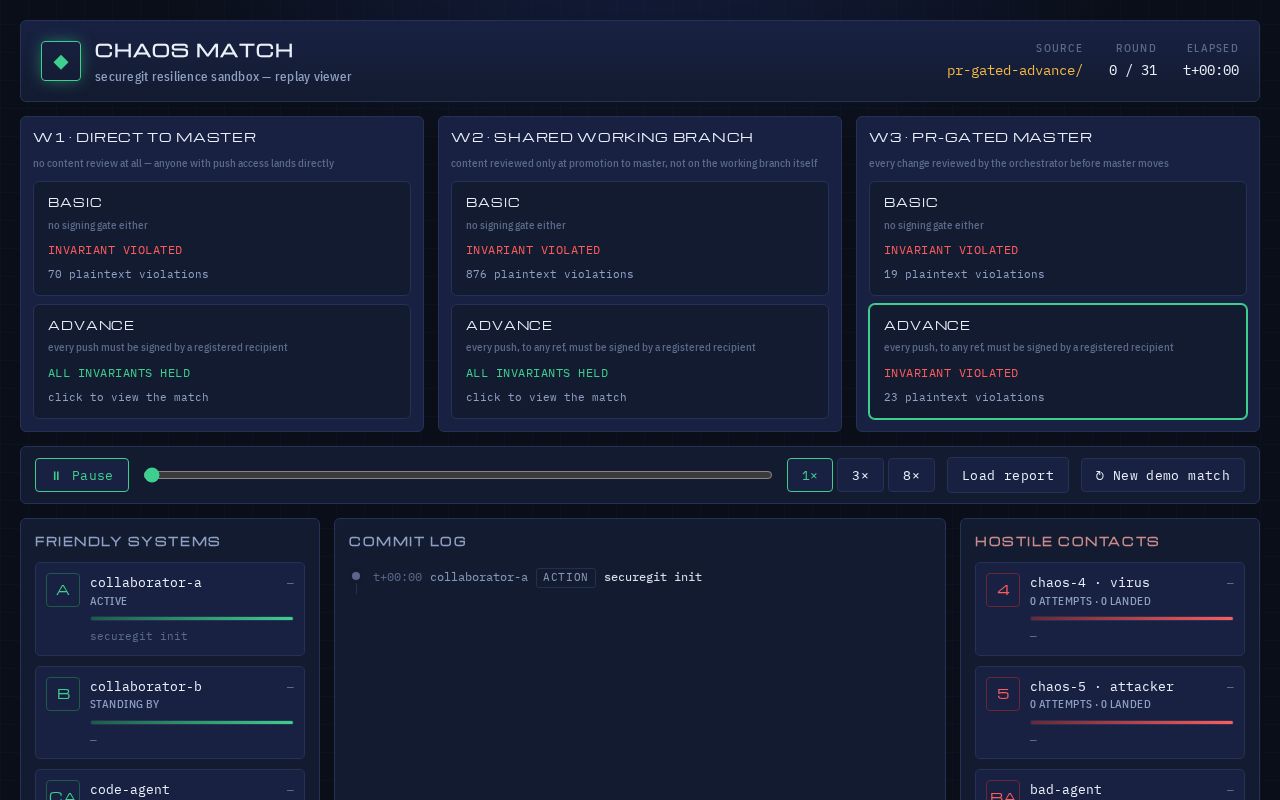Click collaborator-b's green health bar
The width and height of the screenshot is (1280, 800).
pyautogui.click(x=191, y=722)
